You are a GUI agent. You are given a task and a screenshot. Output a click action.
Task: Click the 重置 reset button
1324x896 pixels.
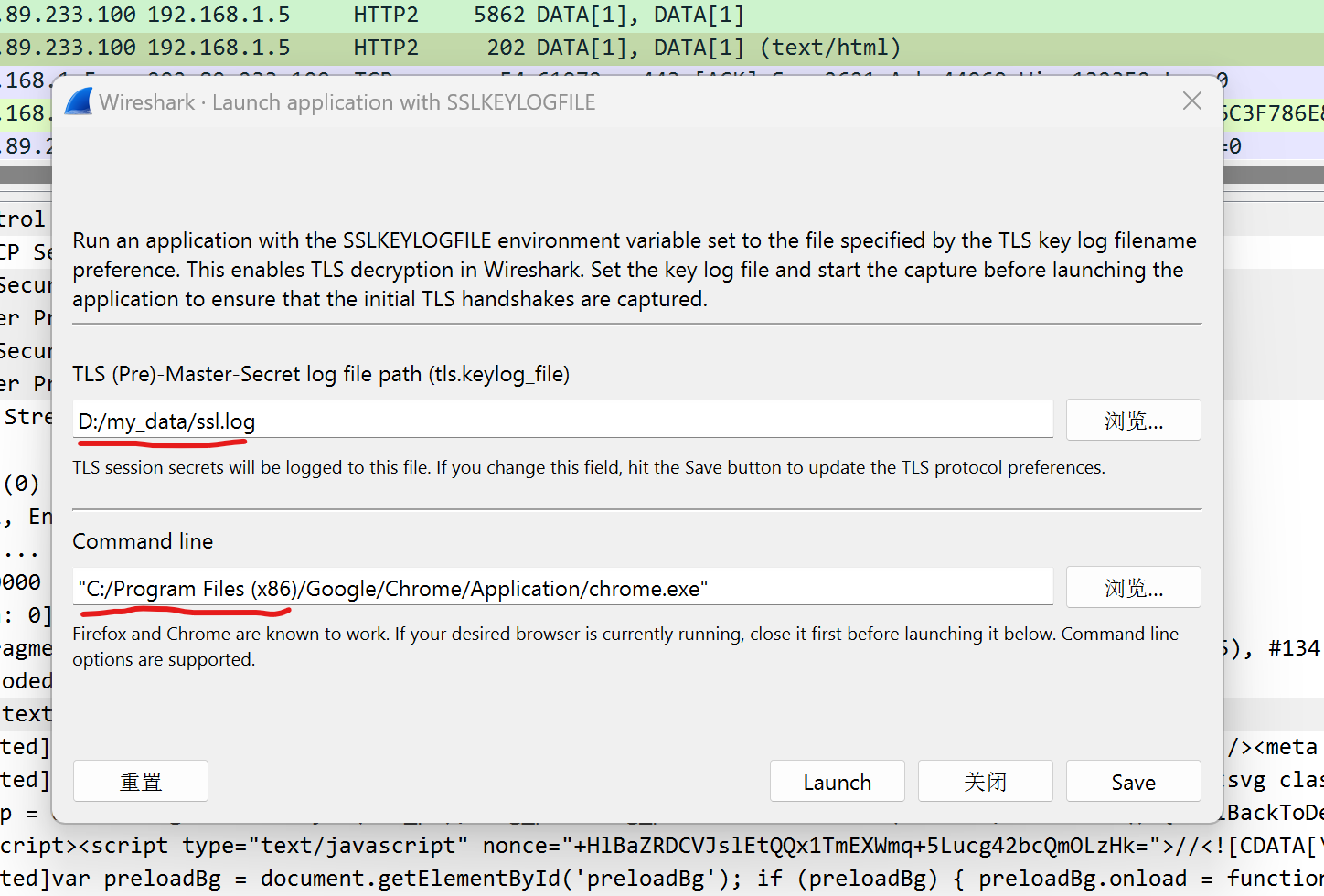point(141,781)
